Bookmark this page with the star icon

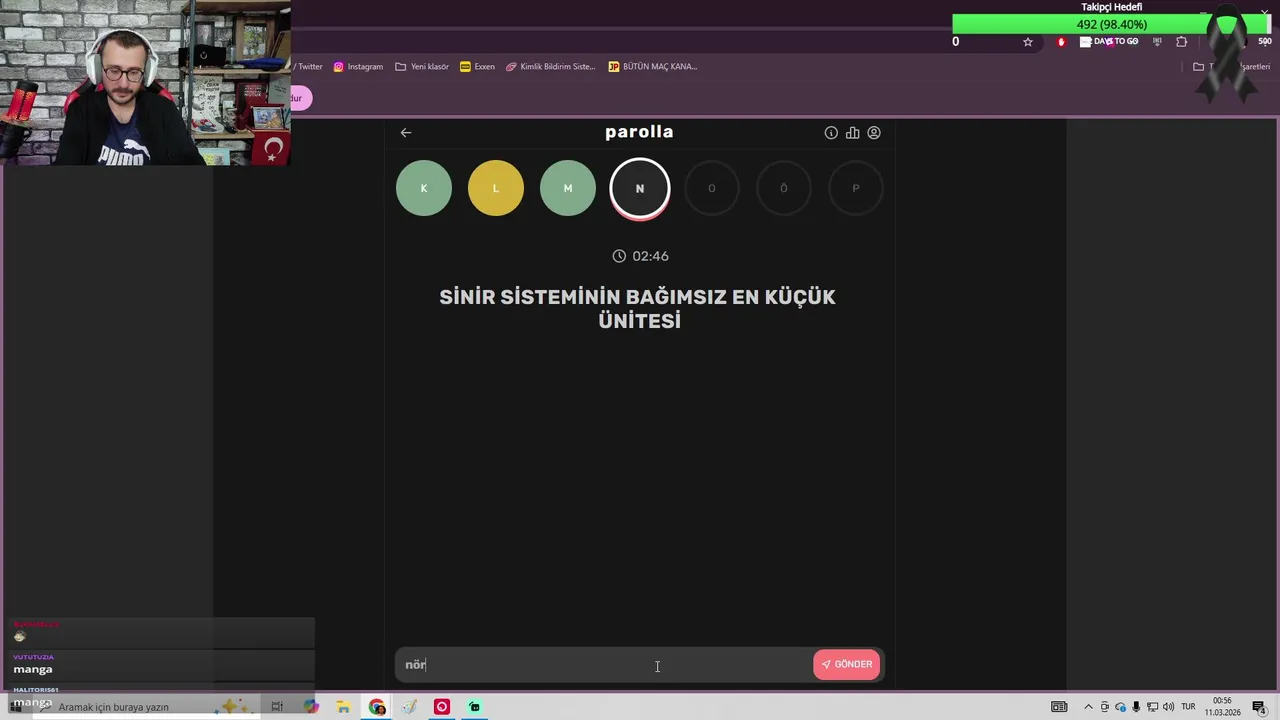(x=1028, y=42)
